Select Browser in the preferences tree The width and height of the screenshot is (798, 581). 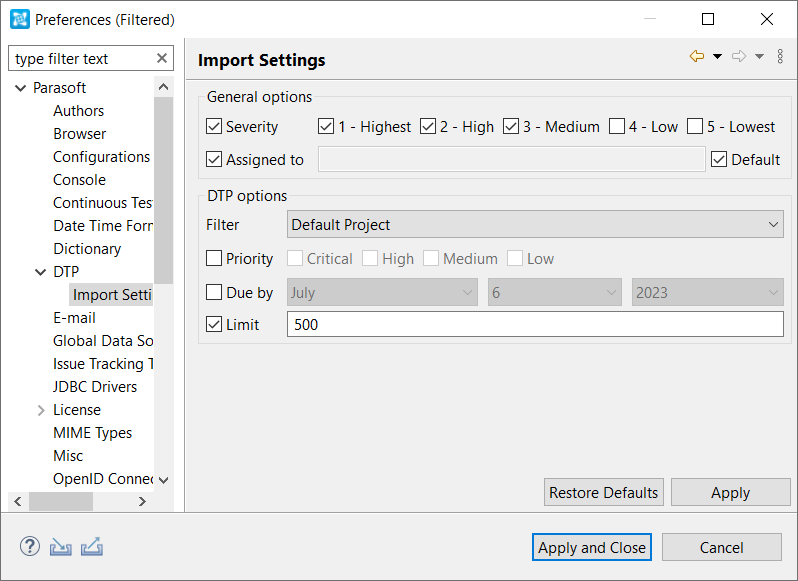coord(79,134)
